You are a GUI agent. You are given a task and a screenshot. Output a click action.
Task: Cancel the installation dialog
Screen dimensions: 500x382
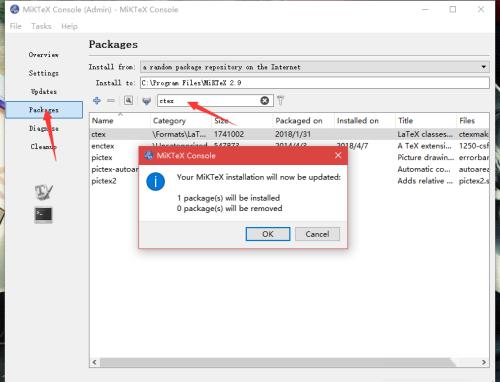click(x=317, y=234)
